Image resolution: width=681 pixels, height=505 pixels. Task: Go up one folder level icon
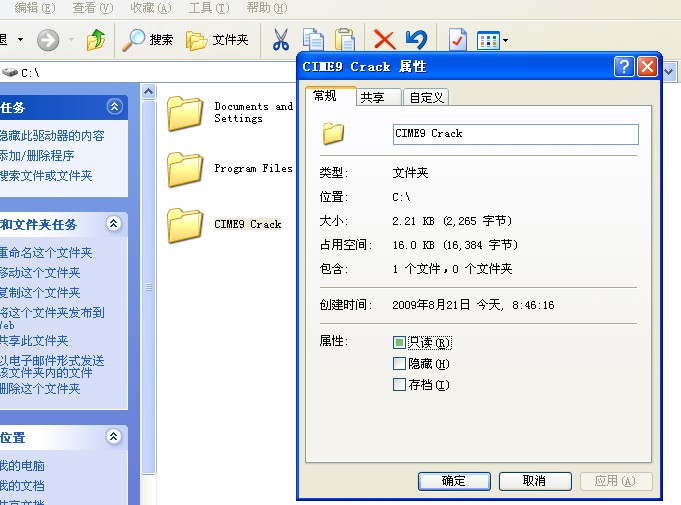96,40
